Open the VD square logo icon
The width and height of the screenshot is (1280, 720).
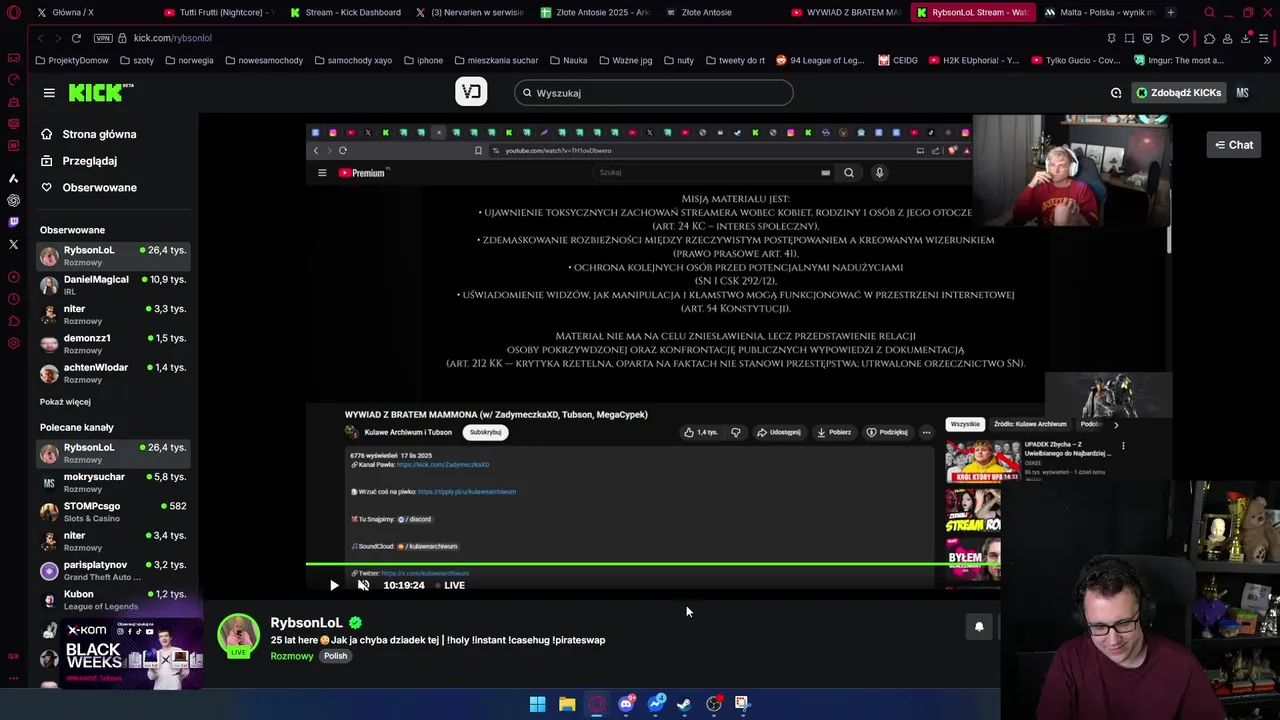(471, 92)
